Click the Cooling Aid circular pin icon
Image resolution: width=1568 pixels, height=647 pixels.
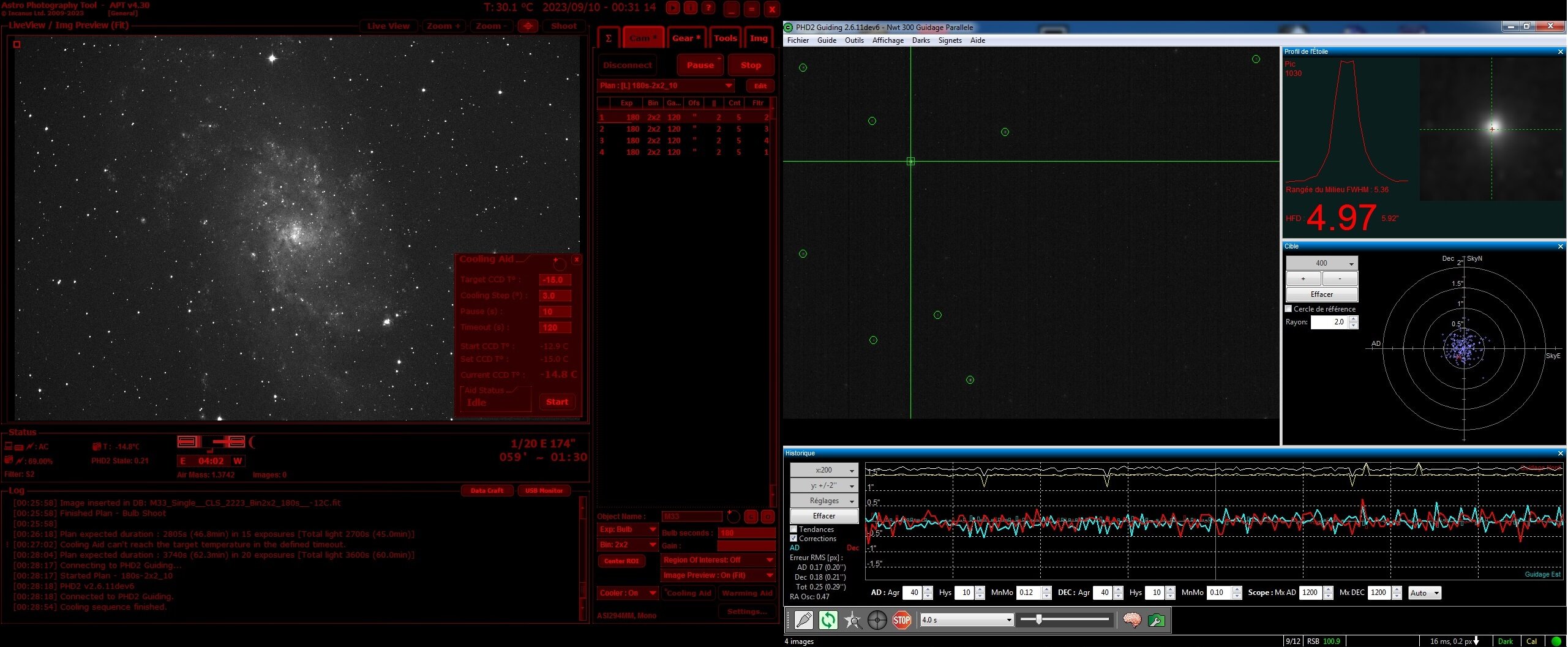pos(560,264)
